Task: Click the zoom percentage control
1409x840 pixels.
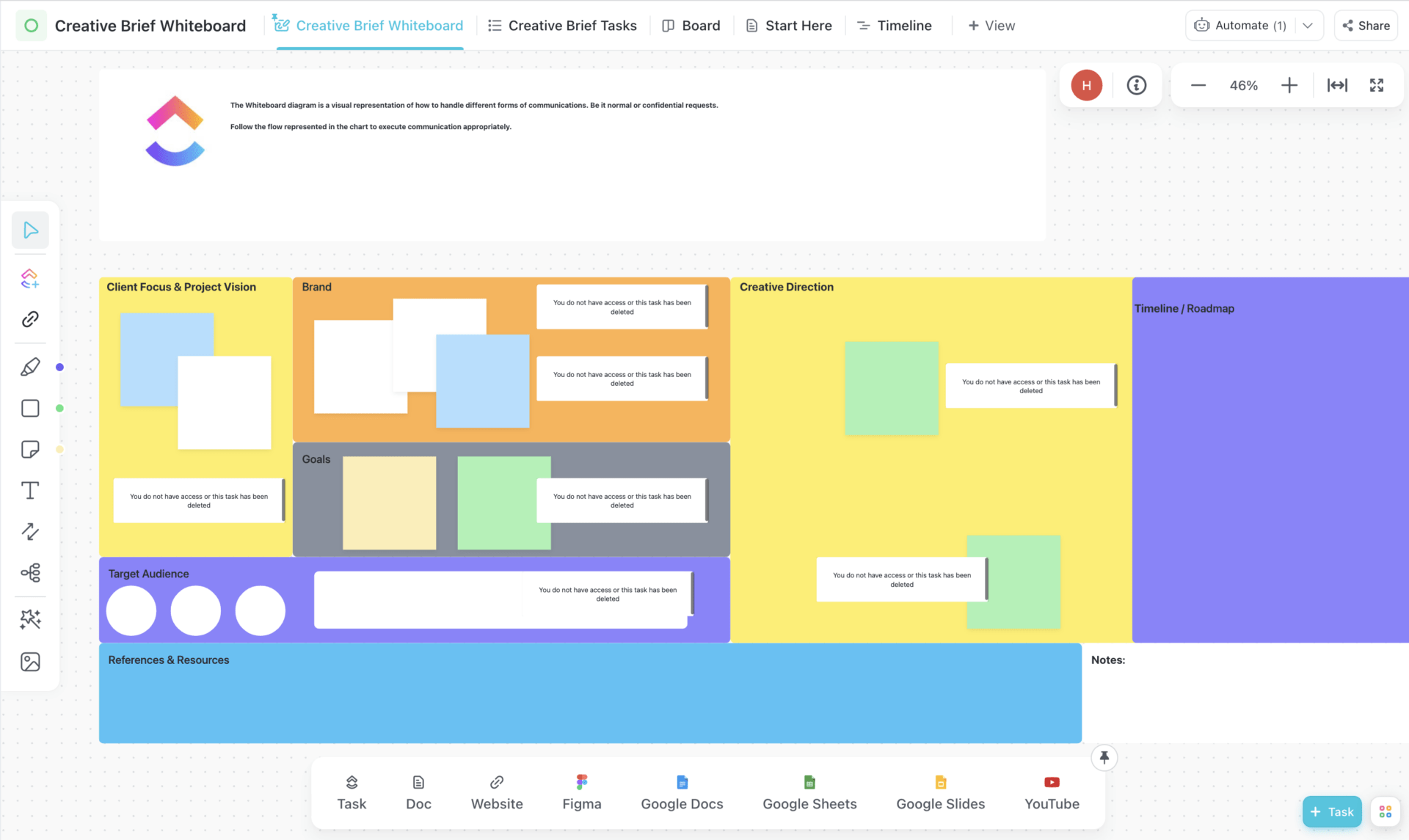Action: [1243, 84]
